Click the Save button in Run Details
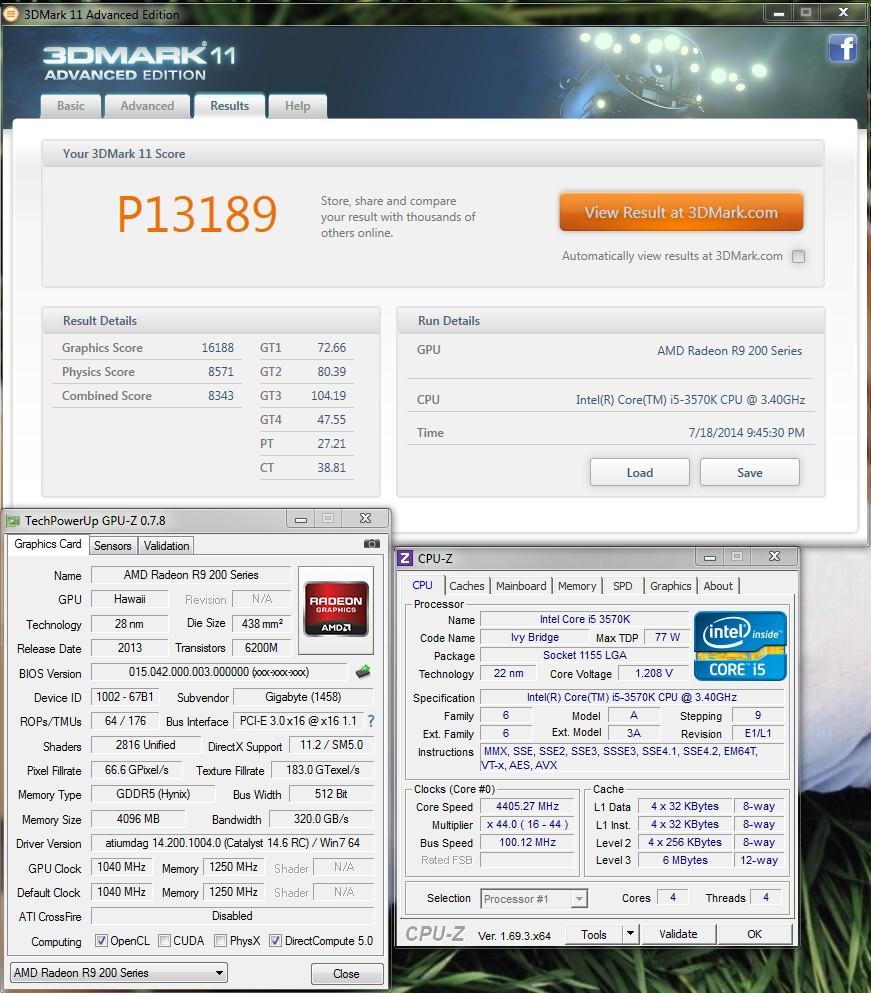Viewport: 871px width, 993px height. (750, 472)
